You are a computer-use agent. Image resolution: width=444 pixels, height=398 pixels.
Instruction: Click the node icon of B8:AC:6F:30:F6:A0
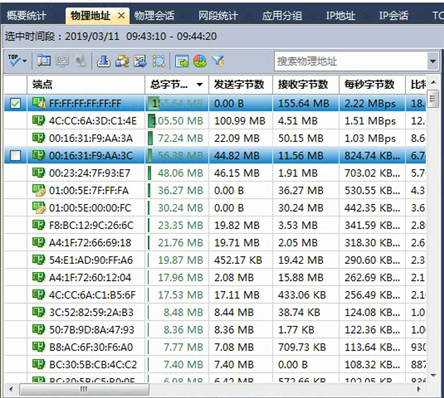point(38,347)
